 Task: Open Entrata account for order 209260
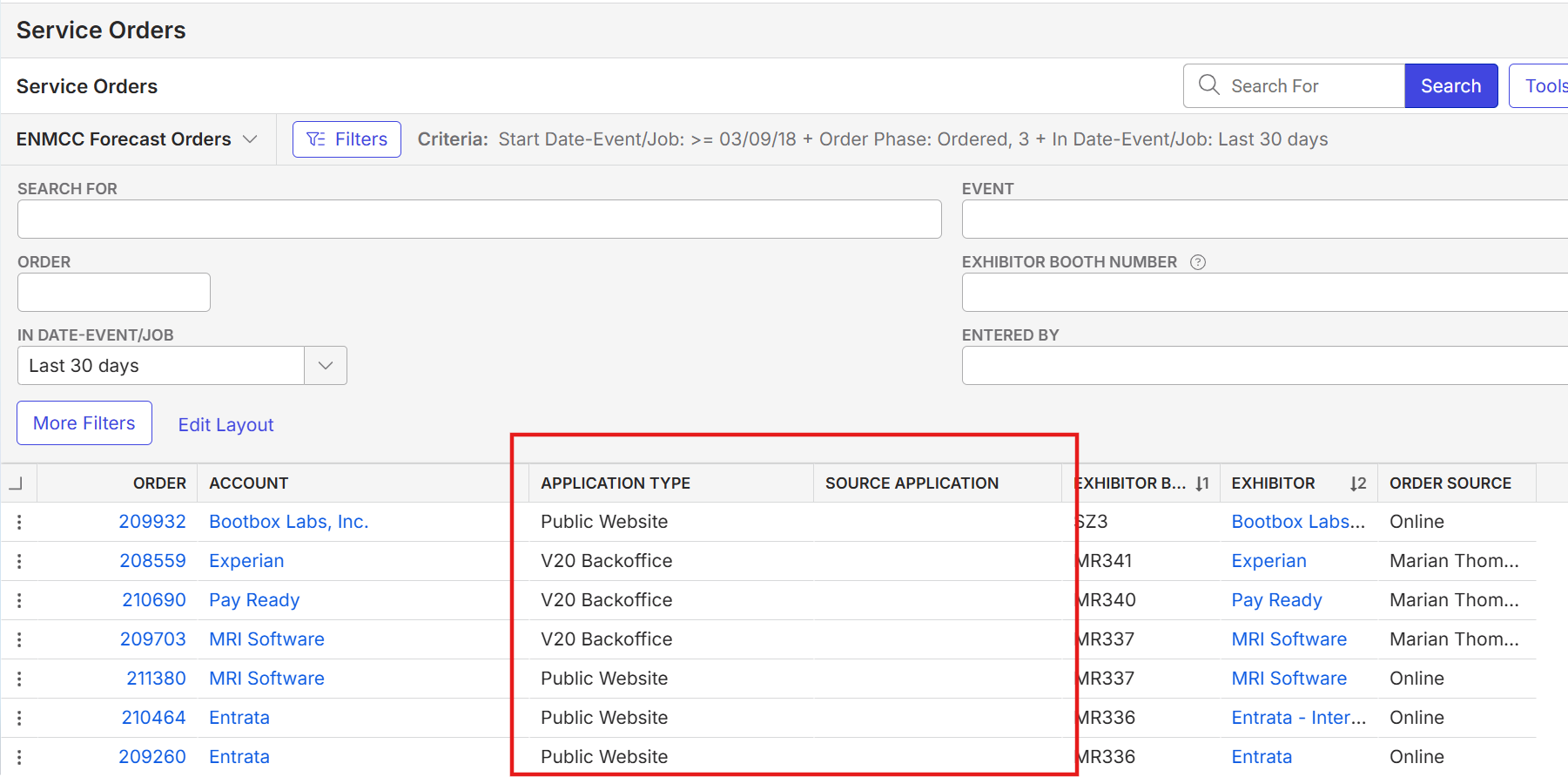239,757
